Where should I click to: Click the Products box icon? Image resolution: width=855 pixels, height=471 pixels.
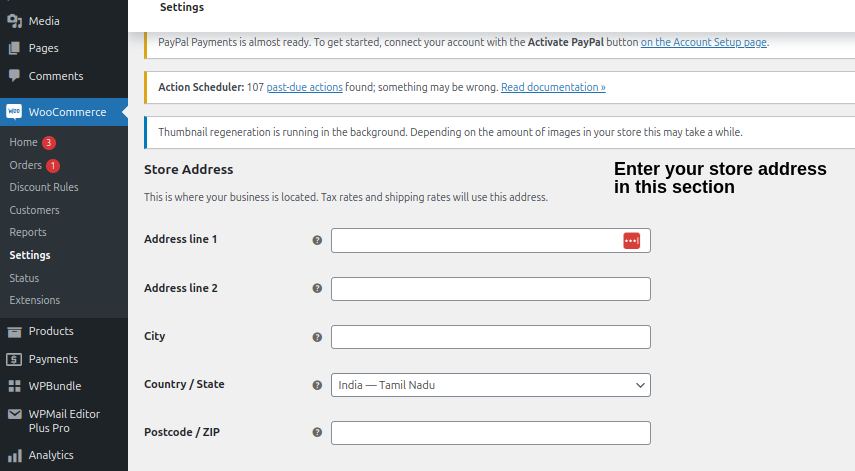(x=14, y=331)
